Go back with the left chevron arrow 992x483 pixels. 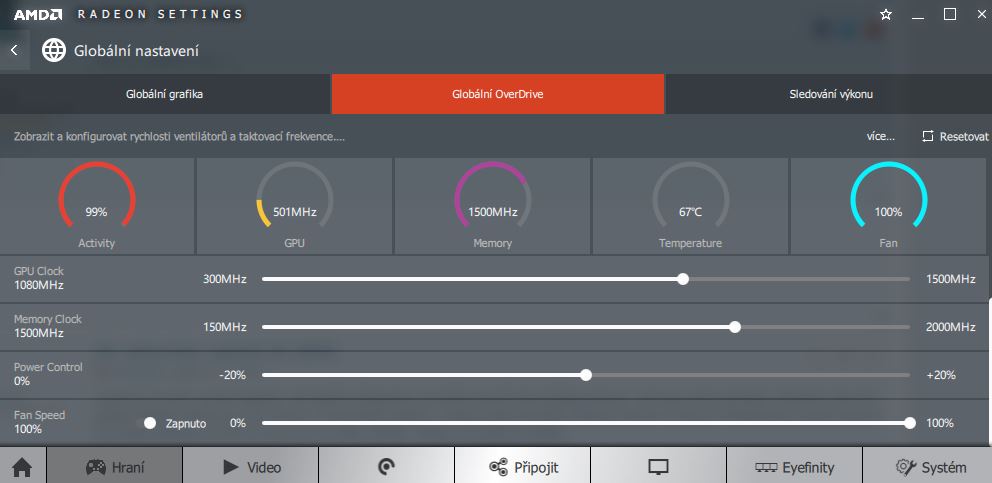pyautogui.click(x=14, y=50)
